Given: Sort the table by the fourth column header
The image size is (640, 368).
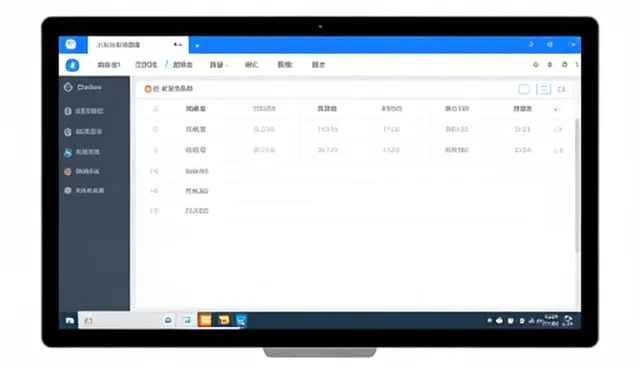Looking at the screenshot, I should click(392, 109).
